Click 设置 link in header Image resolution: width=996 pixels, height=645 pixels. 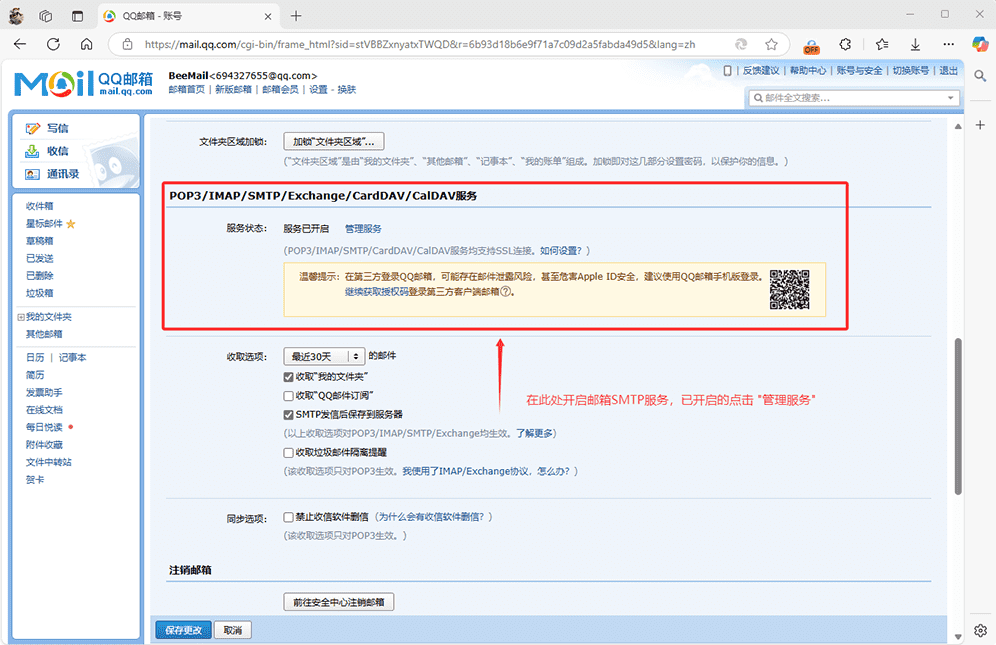point(318,90)
